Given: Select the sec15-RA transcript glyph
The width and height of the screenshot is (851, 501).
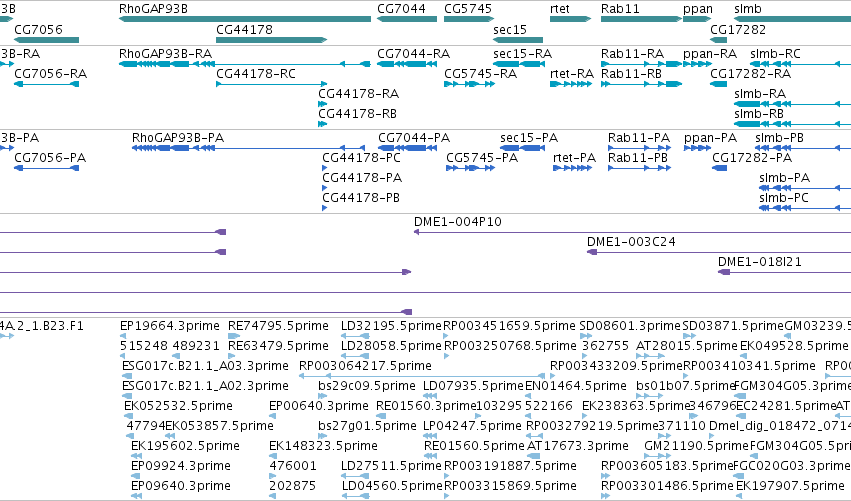Looking at the screenshot, I should pyautogui.click(x=518, y=64).
